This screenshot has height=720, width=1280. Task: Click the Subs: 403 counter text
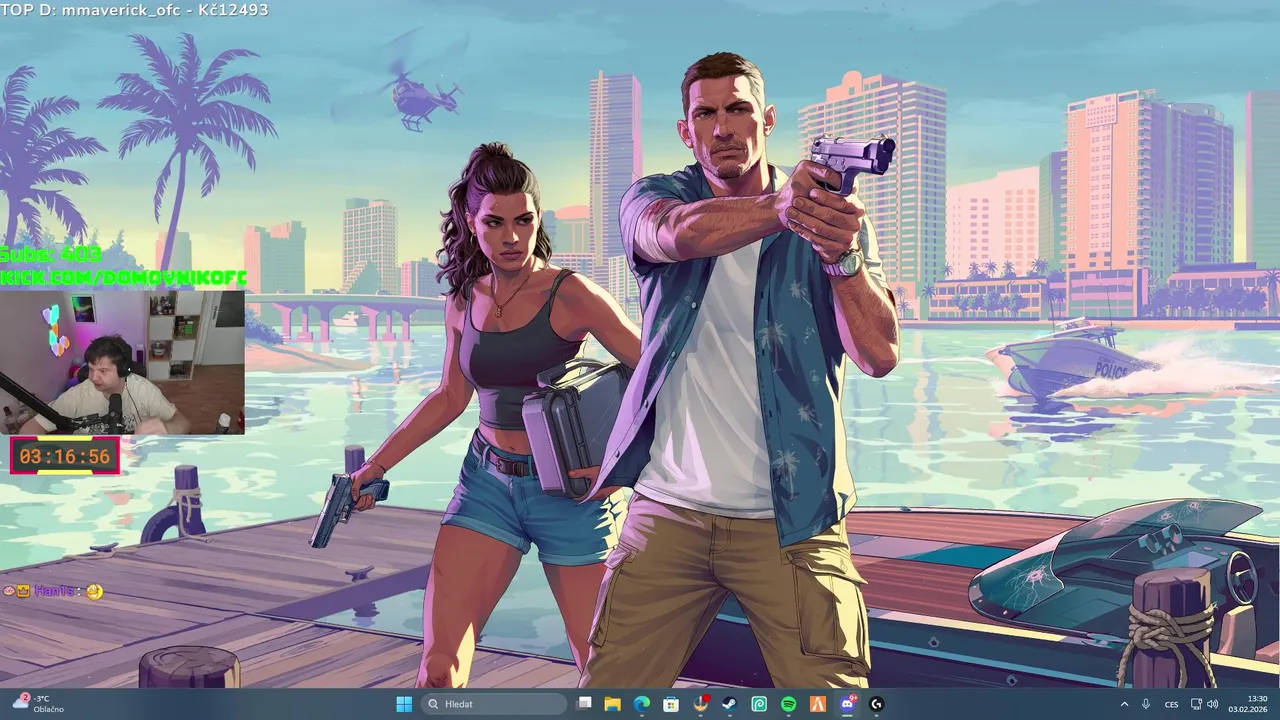[51, 255]
